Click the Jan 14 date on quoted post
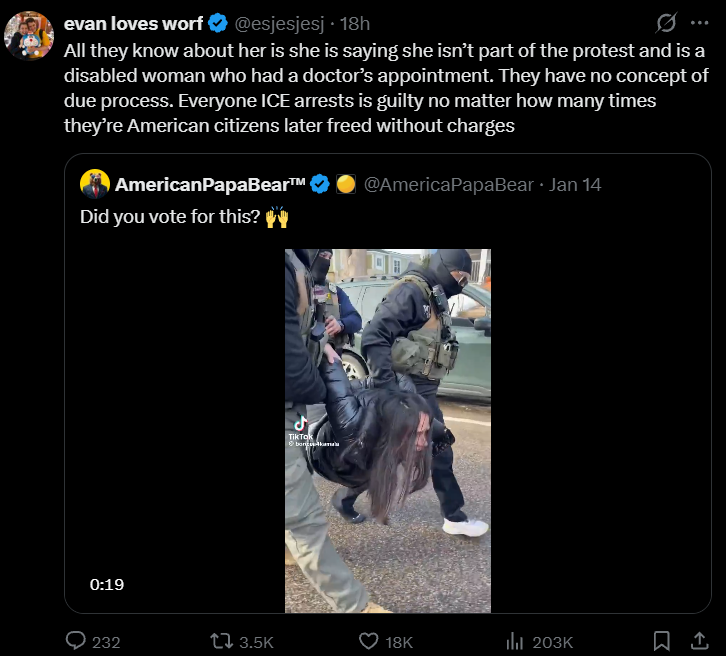The height and width of the screenshot is (656, 726). [x=576, y=184]
